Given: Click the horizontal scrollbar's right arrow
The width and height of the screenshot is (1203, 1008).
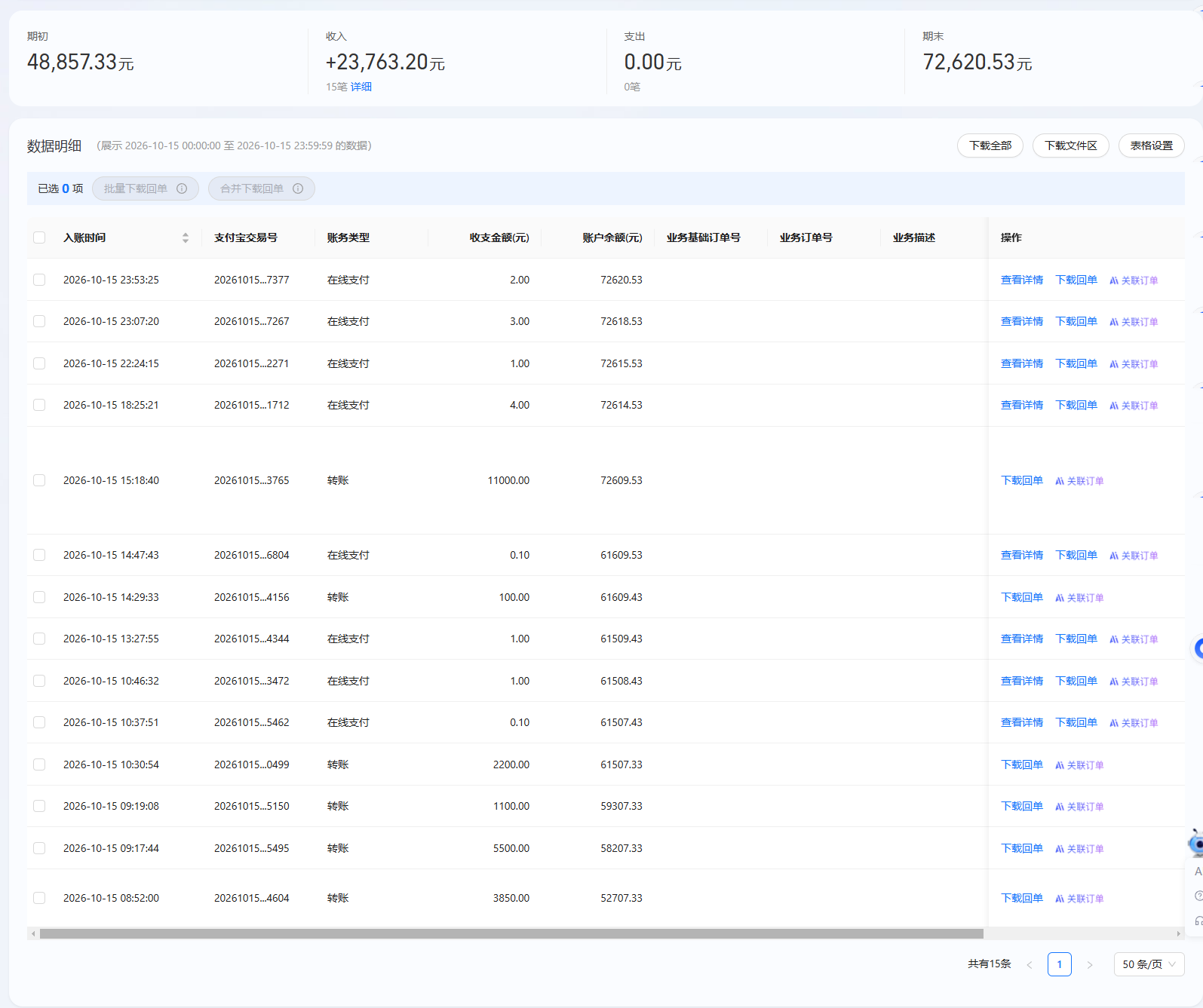Looking at the screenshot, I should [x=1178, y=933].
